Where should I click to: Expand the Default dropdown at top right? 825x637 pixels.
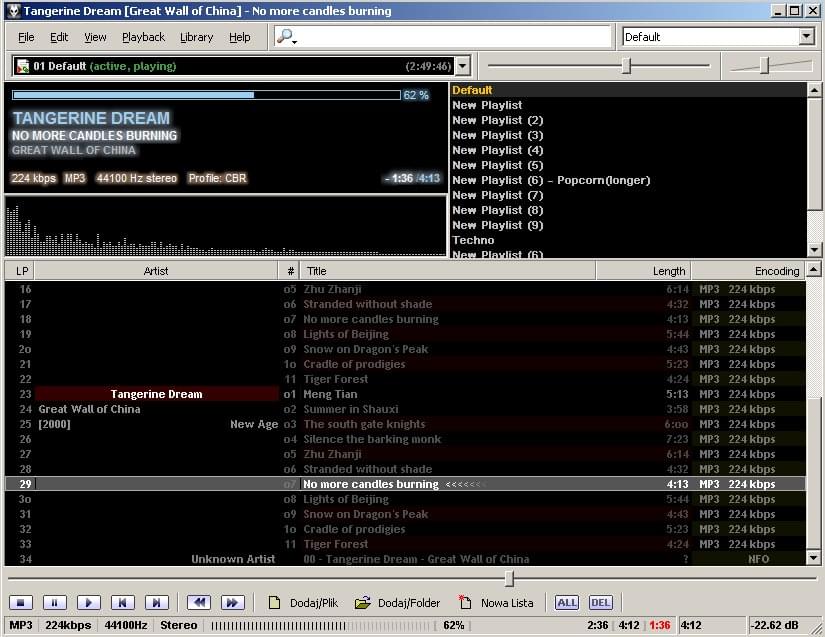pyautogui.click(x=806, y=37)
